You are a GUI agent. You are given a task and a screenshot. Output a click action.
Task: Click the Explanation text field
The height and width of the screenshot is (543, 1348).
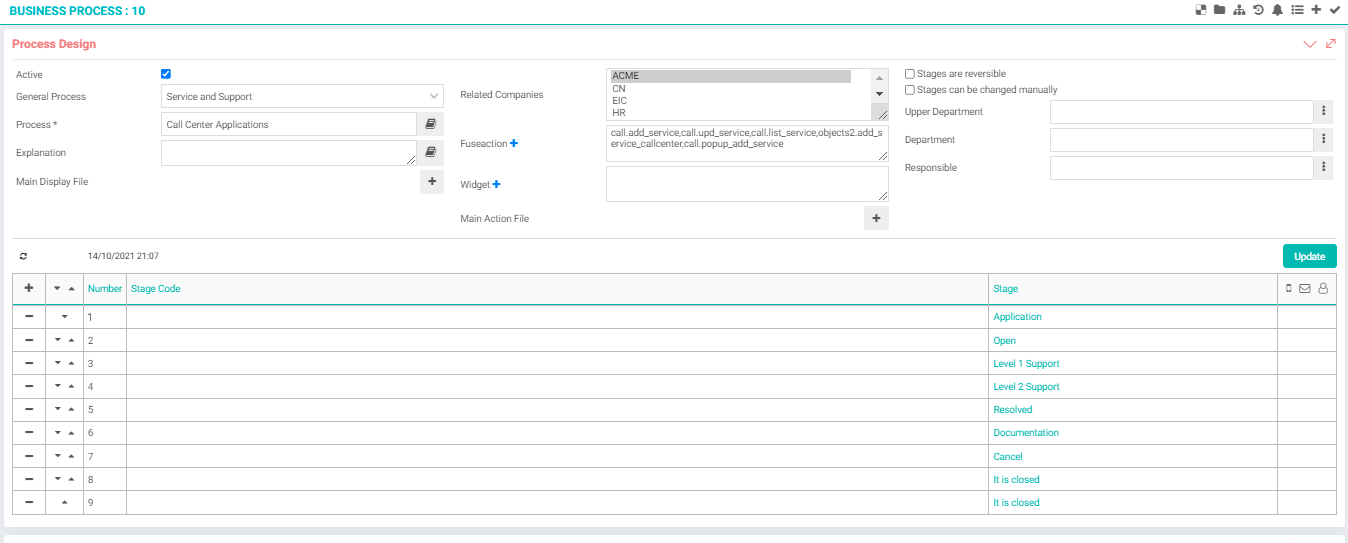[x=288, y=153]
